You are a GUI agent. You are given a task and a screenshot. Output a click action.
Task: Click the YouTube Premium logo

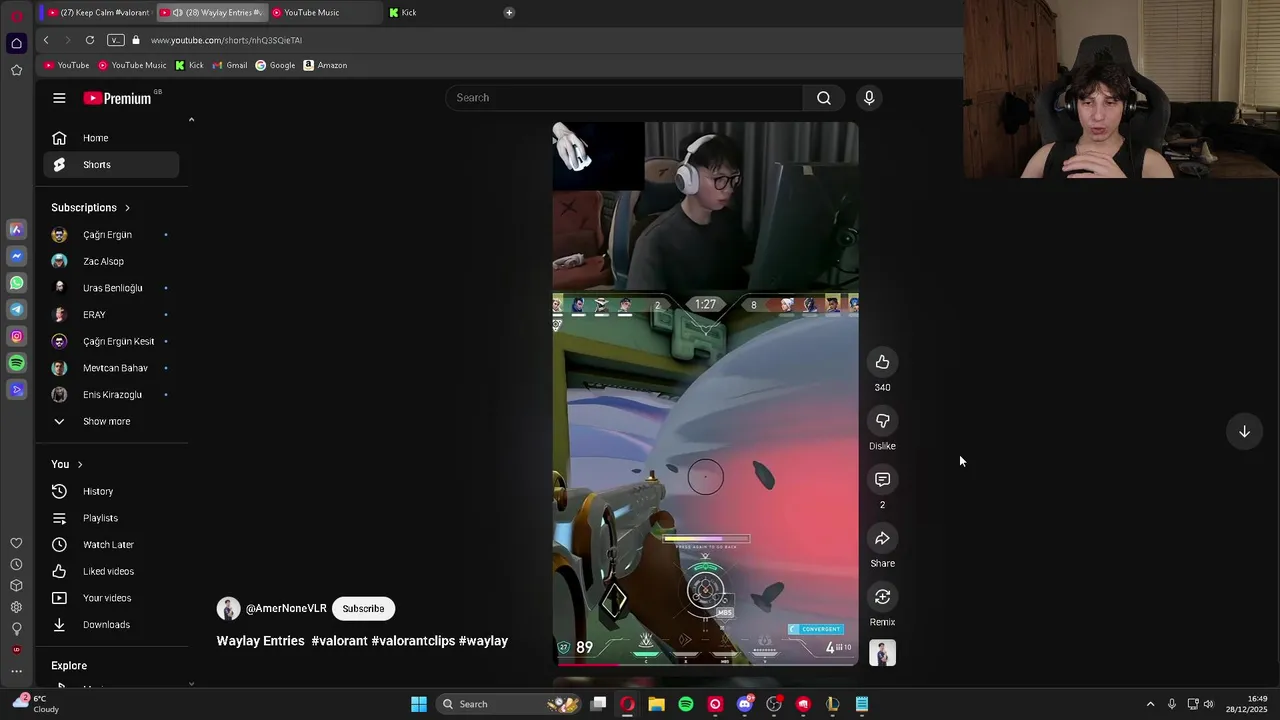[117, 98]
